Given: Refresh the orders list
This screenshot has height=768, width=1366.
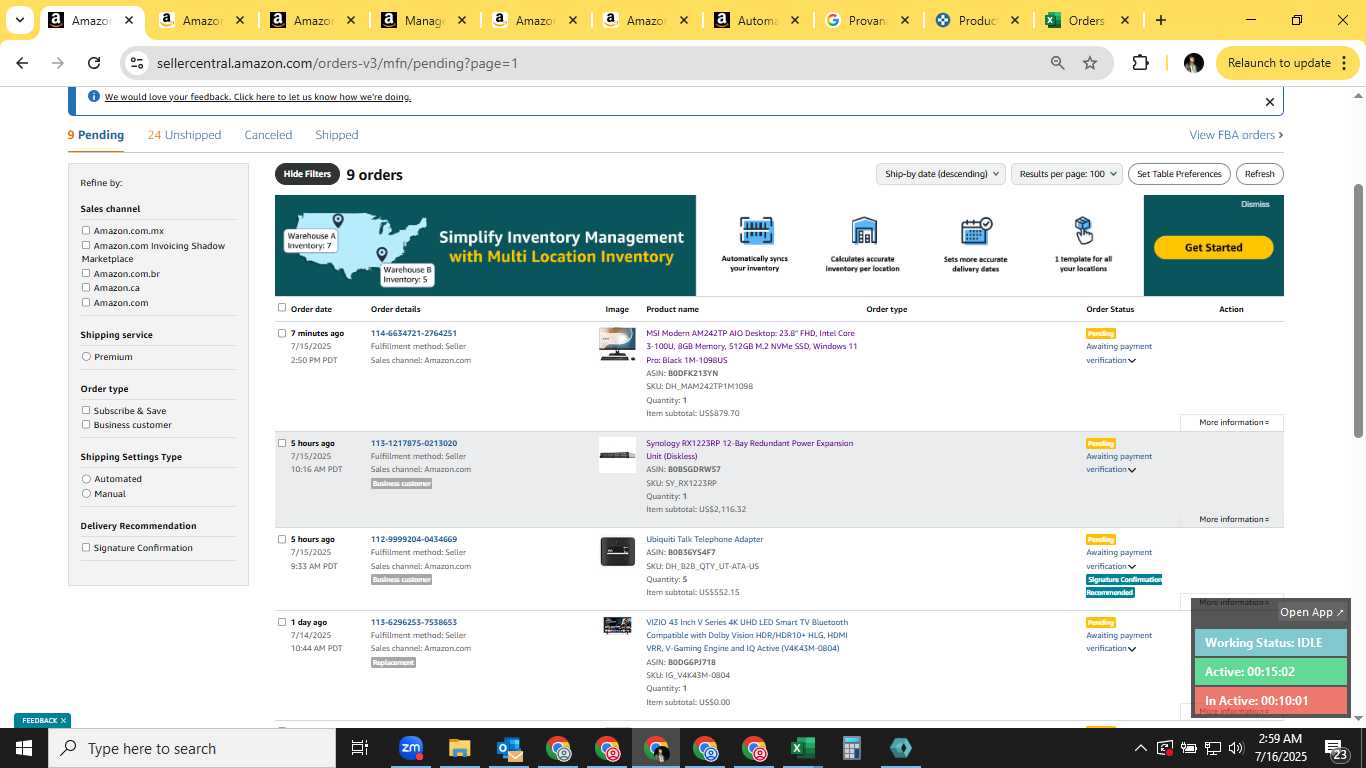Looking at the screenshot, I should [1259, 174].
